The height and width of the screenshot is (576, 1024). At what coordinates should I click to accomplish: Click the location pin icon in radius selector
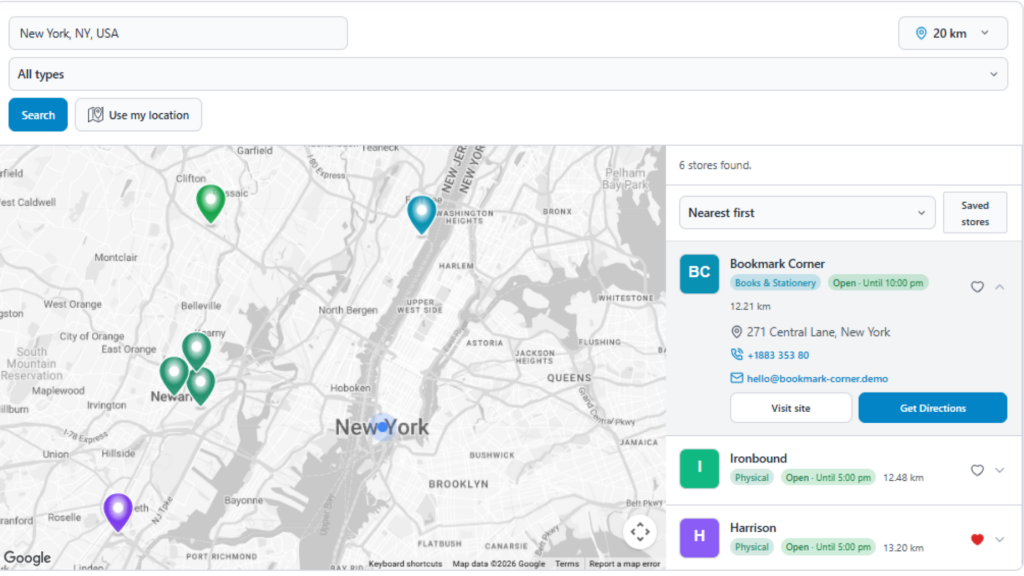pos(921,33)
